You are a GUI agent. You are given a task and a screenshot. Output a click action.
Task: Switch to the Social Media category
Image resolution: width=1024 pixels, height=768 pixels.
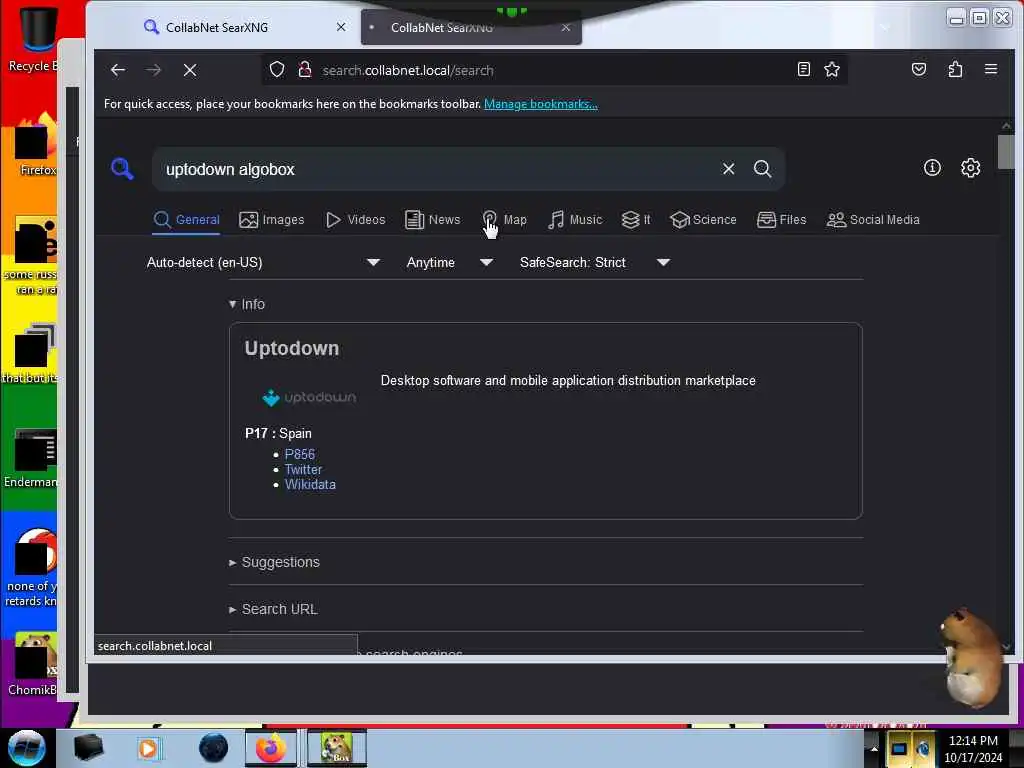click(872, 219)
